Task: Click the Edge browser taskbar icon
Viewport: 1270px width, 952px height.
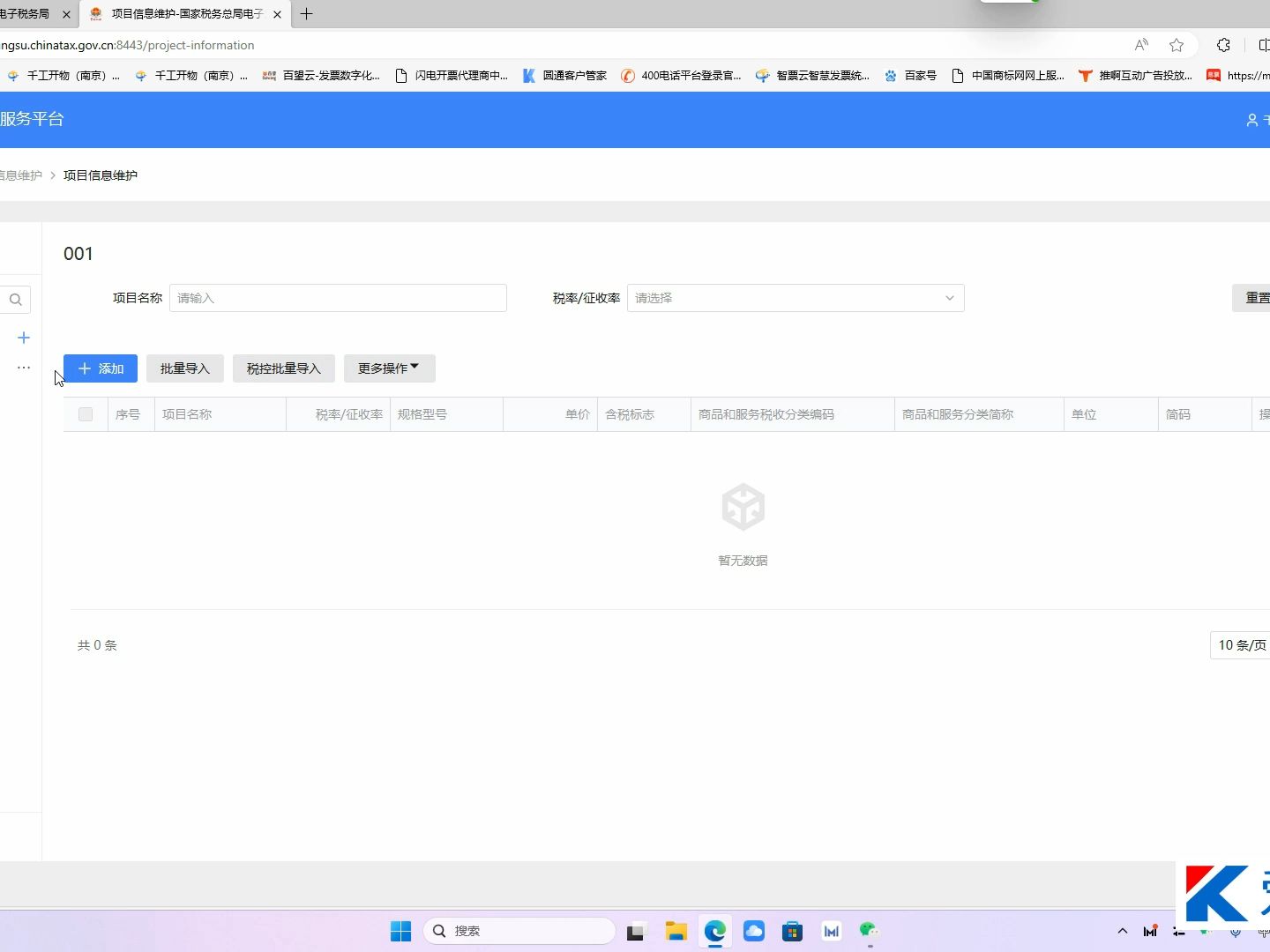Action: (715, 931)
